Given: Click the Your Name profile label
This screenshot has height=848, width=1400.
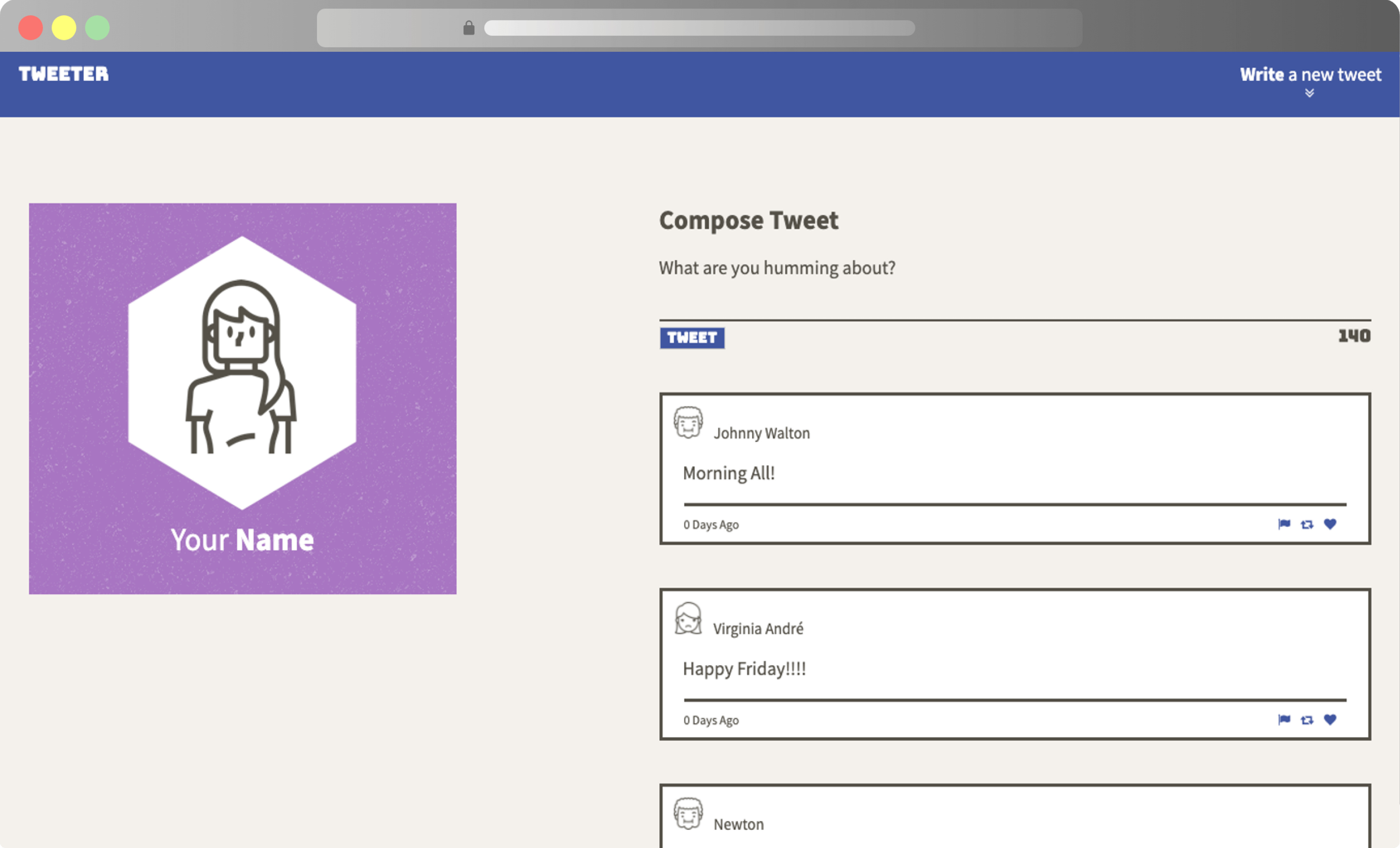Looking at the screenshot, I should click(242, 540).
